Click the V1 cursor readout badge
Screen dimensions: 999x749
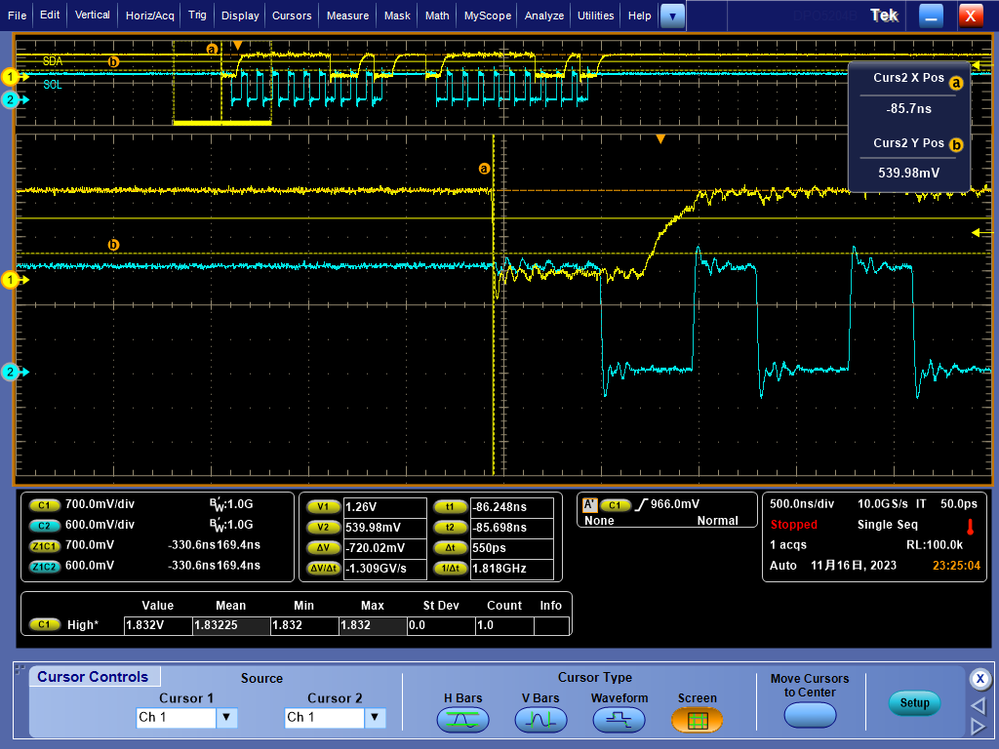[x=324, y=507]
